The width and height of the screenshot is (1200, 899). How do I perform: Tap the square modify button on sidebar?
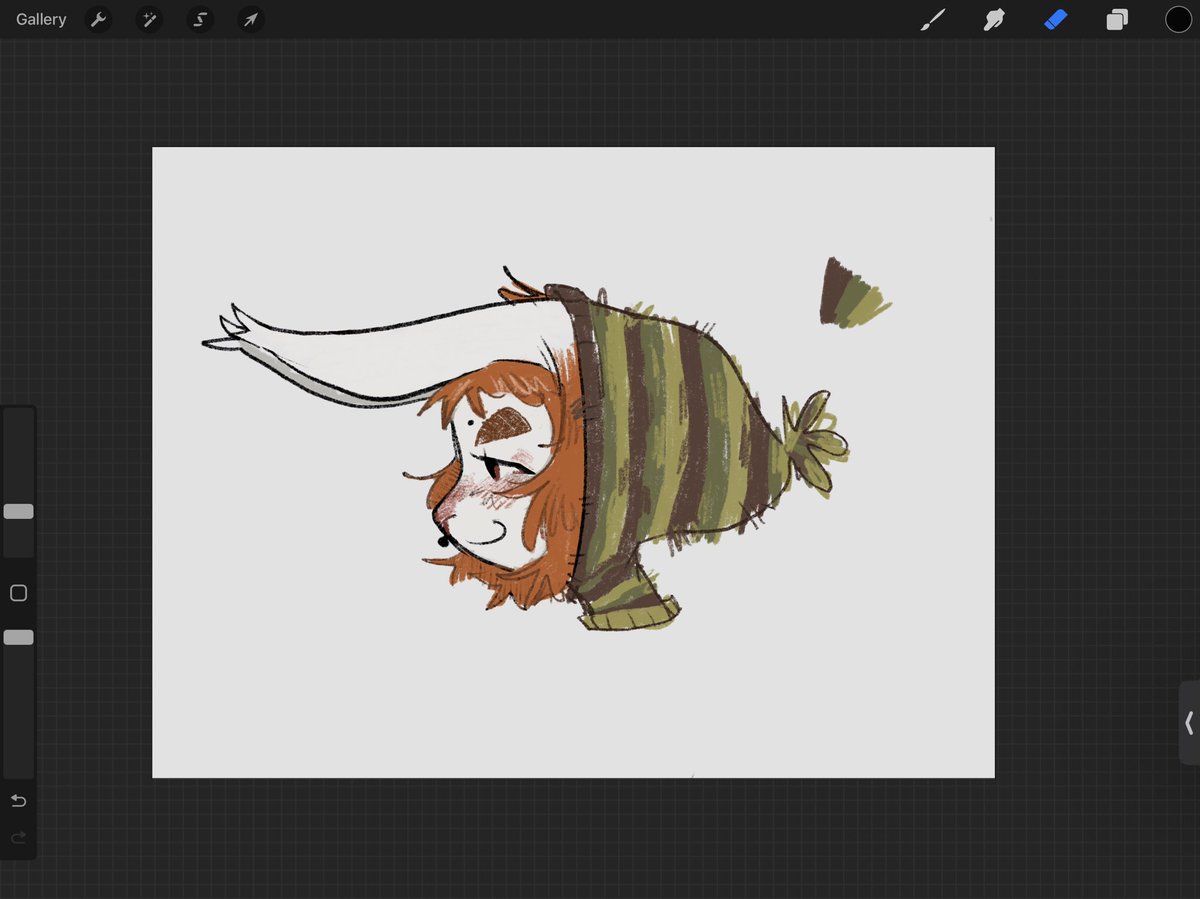(18, 593)
